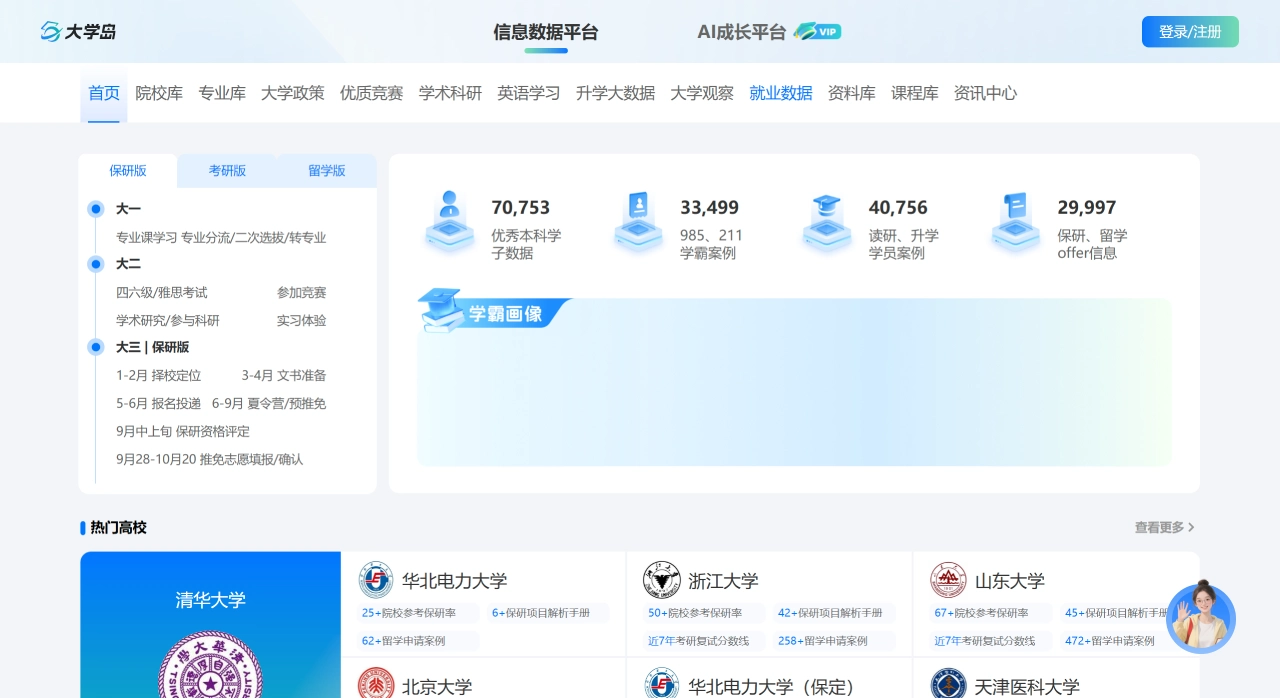Expand 查看更多 for 热门高校
Screen dimensions: 1280x698
tap(1164, 527)
